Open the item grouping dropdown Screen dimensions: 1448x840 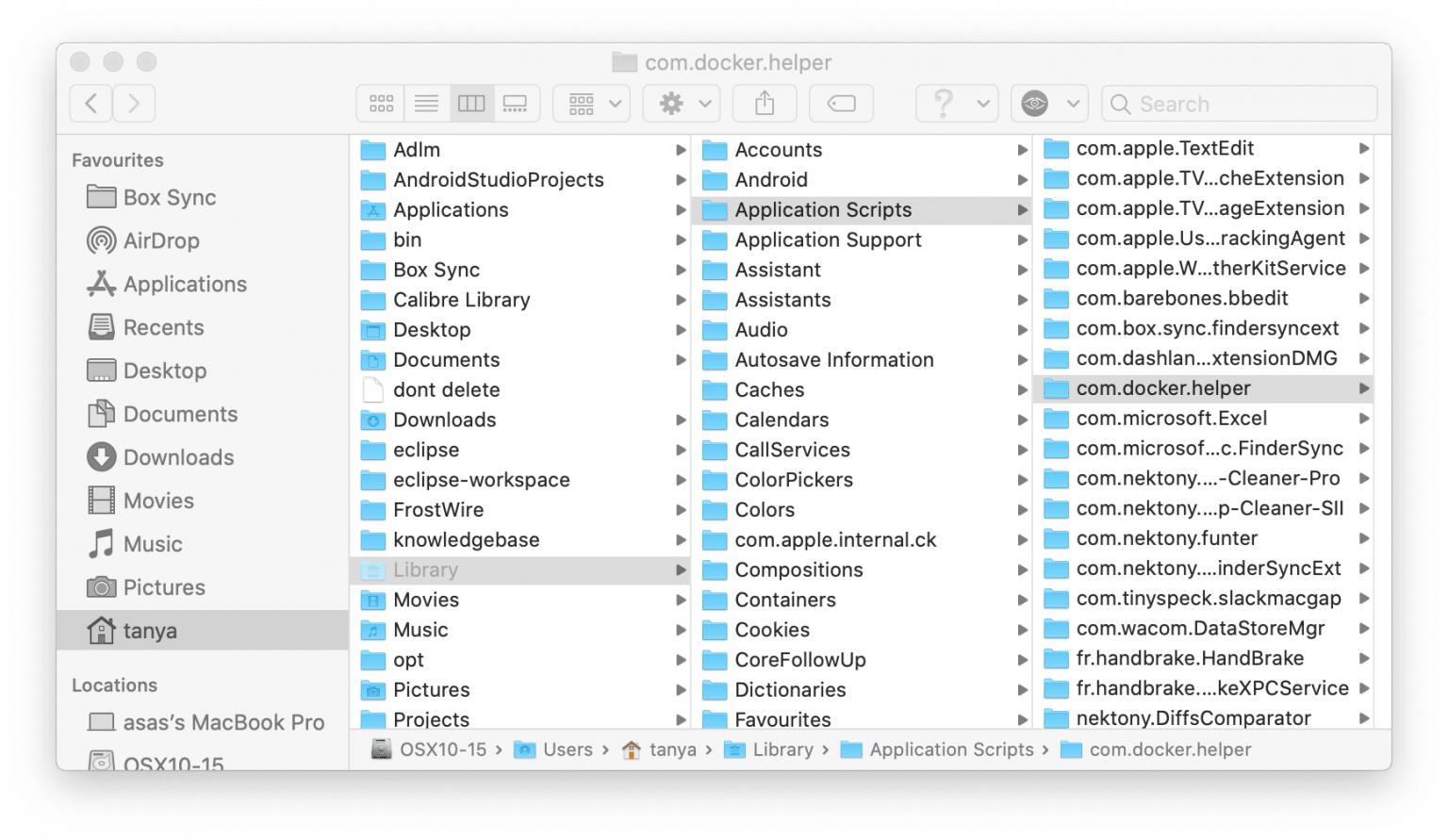tap(591, 103)
